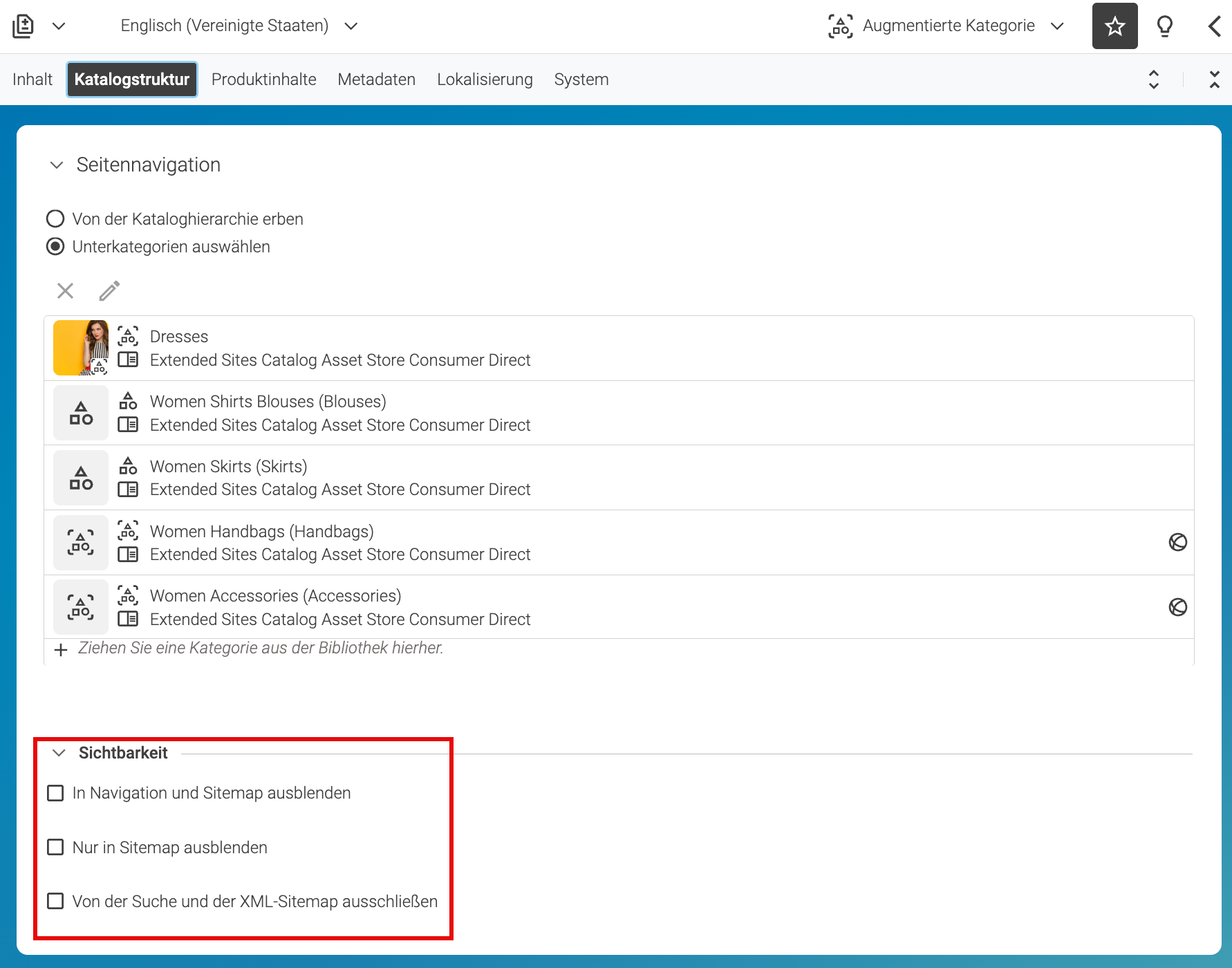Switch to the Produktinhalte tab

264,80
